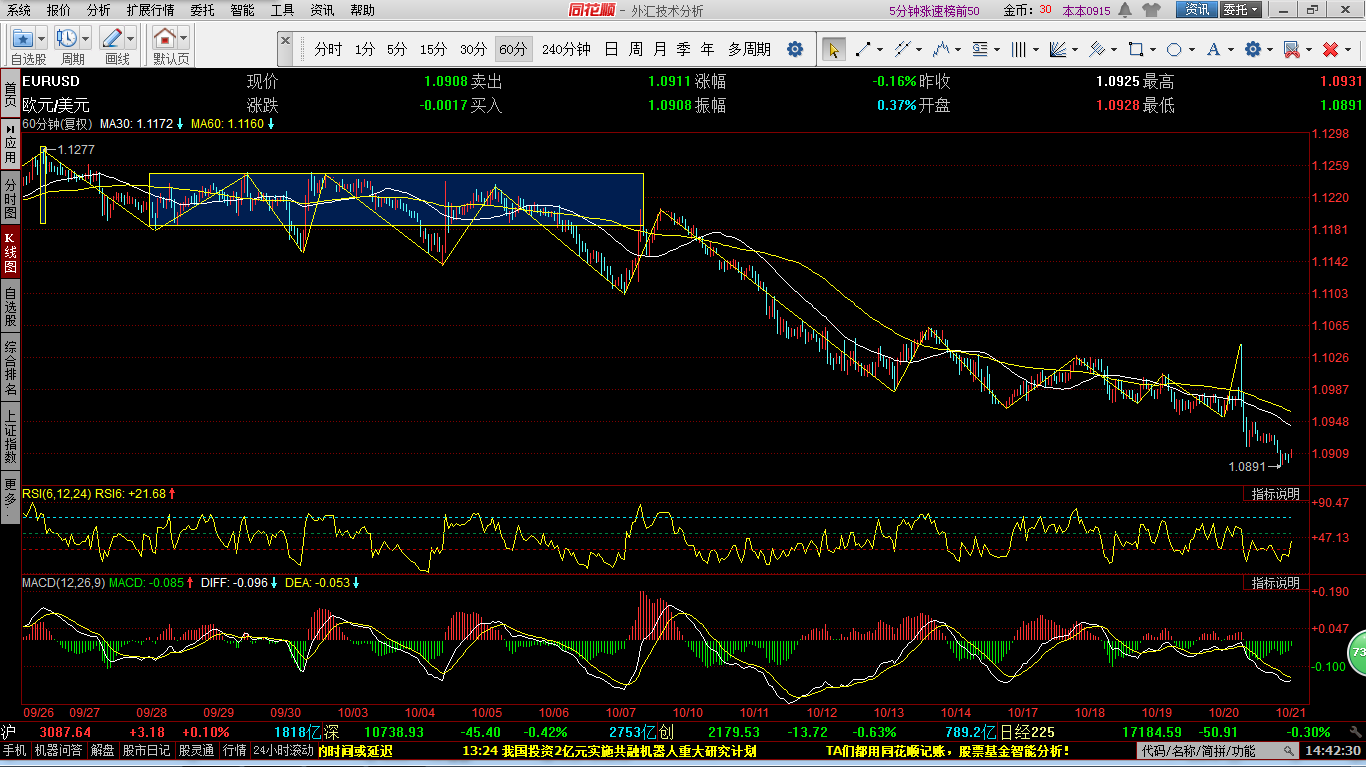Go to the 默认页 home icon
This screenshot has width=1366, height=767.
[165, 39]
